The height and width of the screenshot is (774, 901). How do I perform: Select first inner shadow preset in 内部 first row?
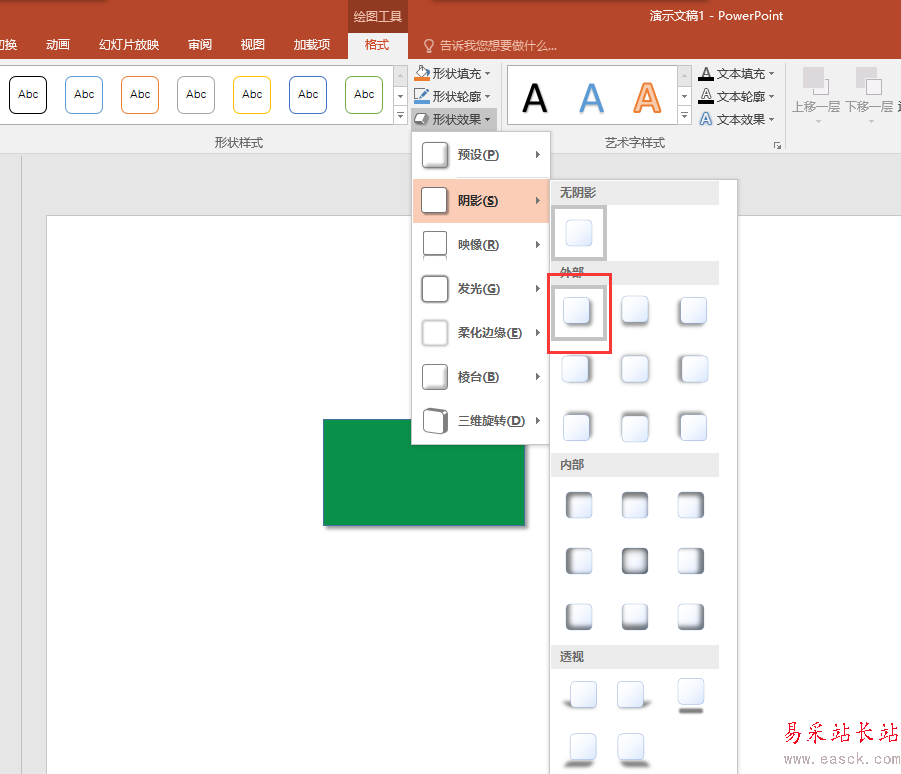[579, 506]
